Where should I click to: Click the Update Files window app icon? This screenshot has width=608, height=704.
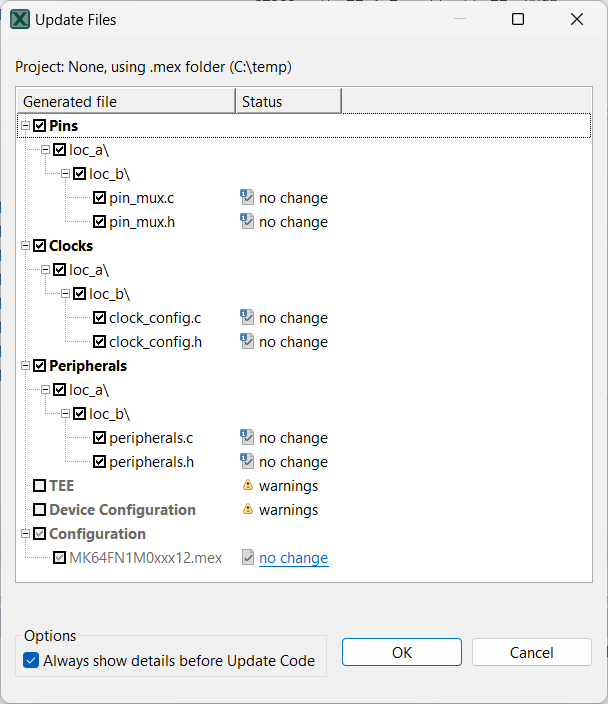click(x=20, y=19)
